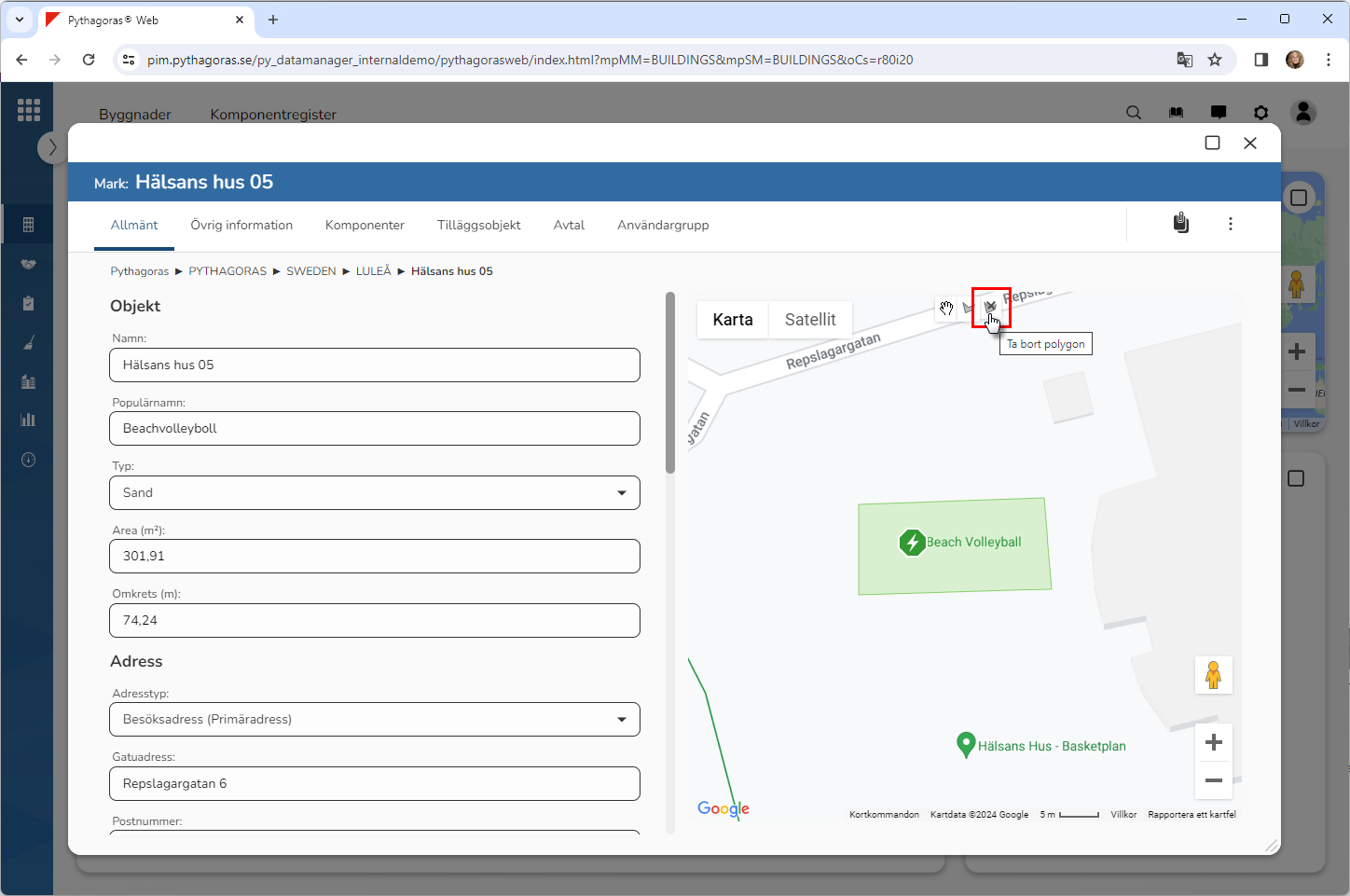
Task: Open the Övrig information tab
Action: 241,225
